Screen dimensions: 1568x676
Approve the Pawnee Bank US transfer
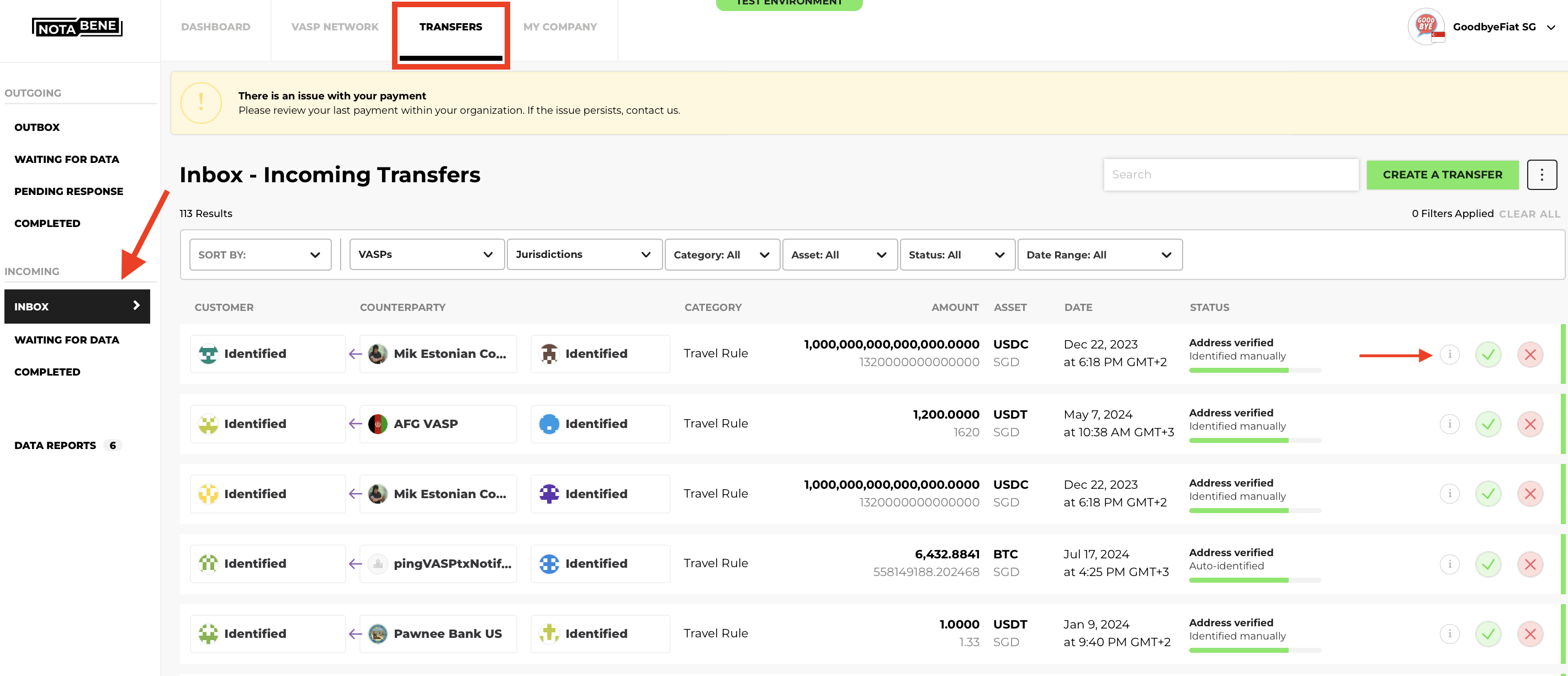1488,634
